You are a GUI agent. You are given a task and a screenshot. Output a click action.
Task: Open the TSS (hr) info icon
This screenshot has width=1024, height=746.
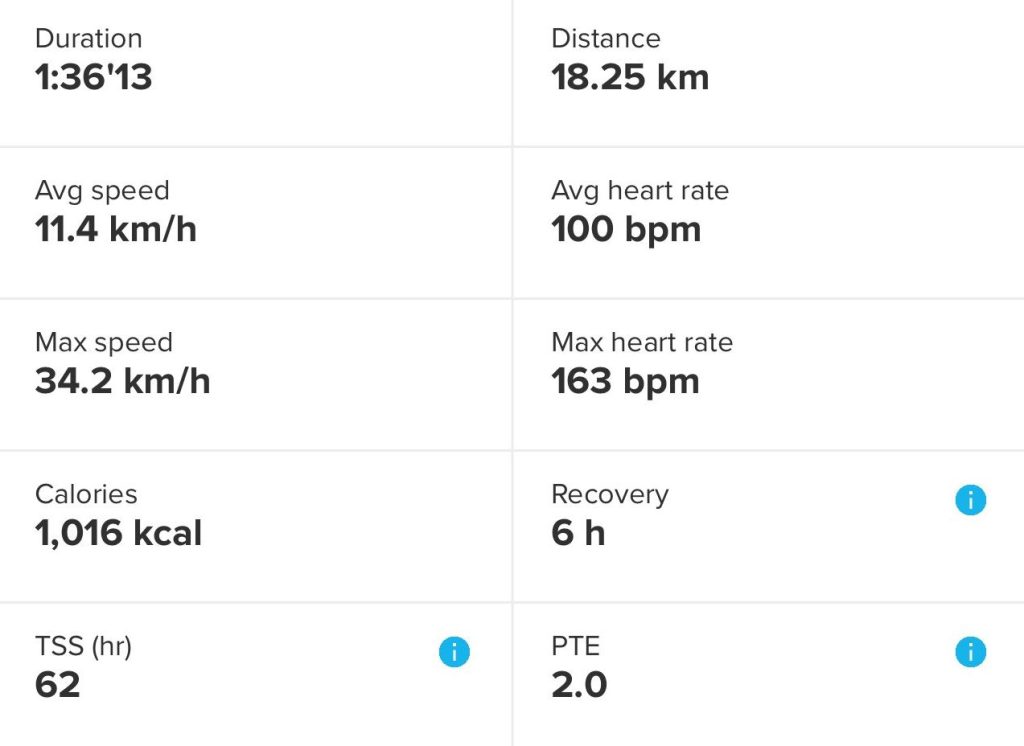pos(454,652)
